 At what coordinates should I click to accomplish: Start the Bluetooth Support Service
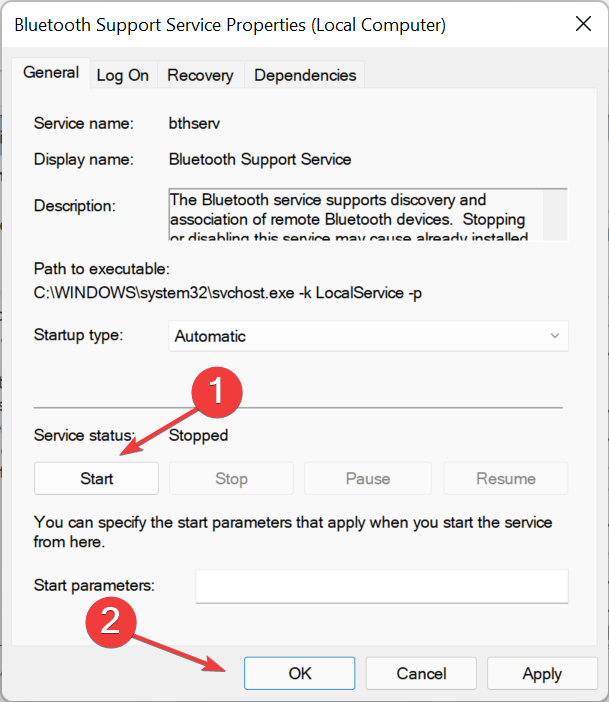(x=96, y=478)
